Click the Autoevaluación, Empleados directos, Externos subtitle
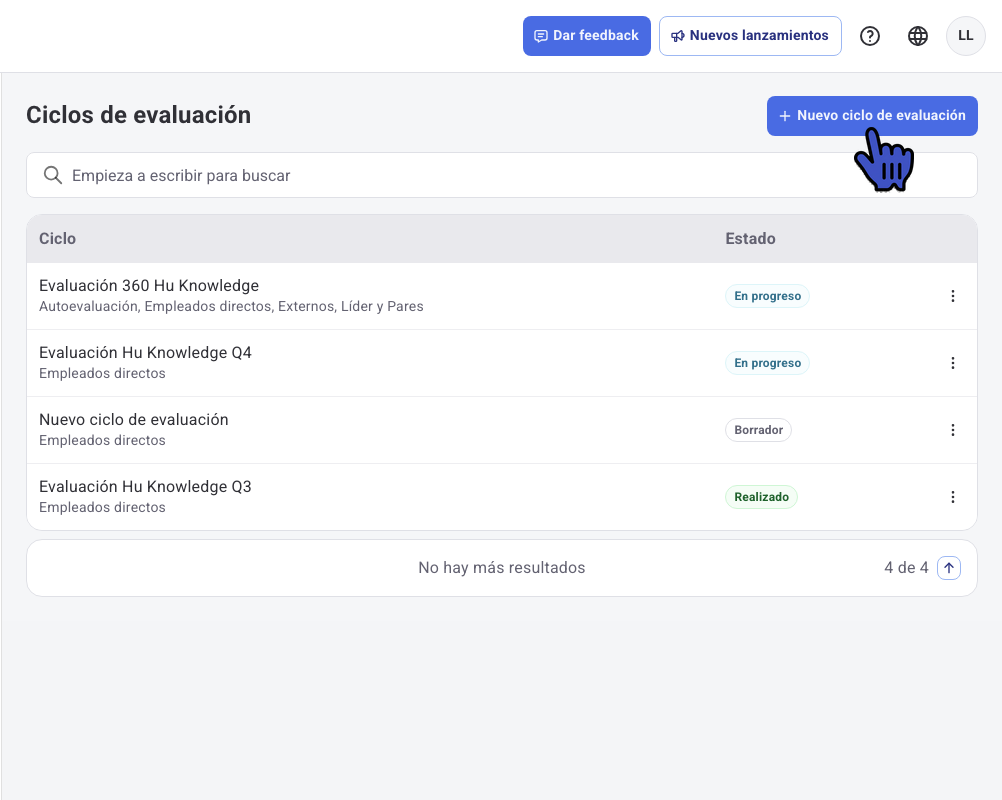1002x800 pixels. tap(231, 307)
